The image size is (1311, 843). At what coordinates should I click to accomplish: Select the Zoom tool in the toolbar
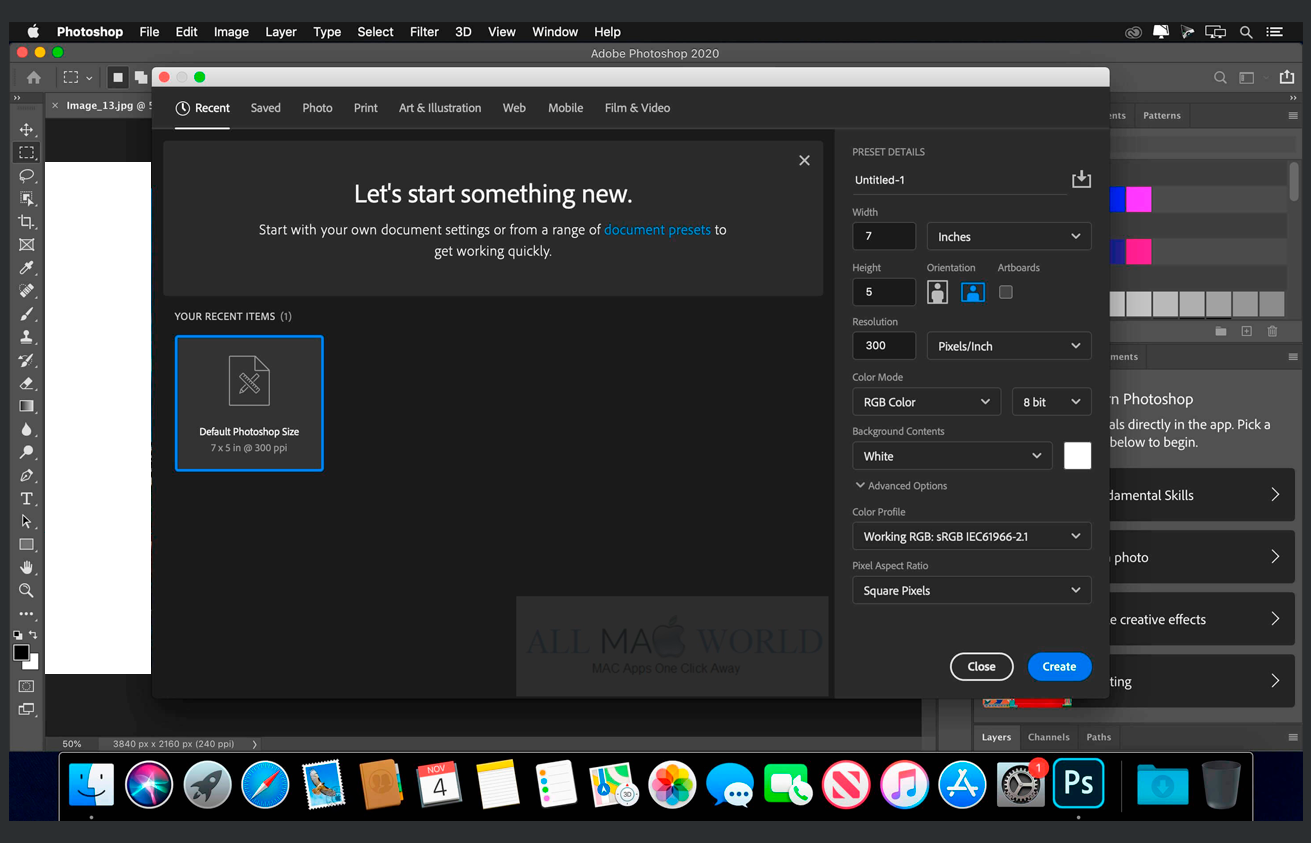pyautogui.click(x=27, y=591)
